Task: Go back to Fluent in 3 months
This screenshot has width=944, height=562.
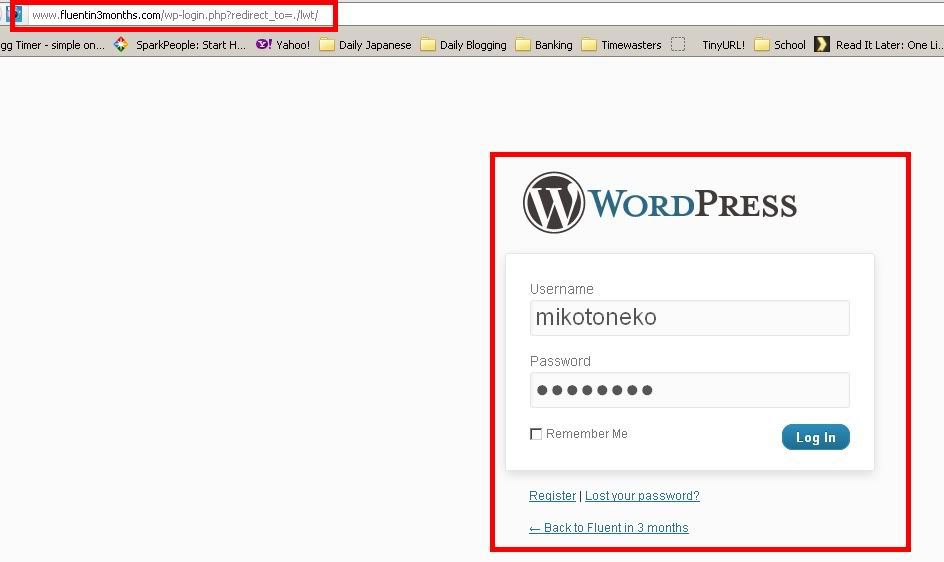Action: (609, 528)
